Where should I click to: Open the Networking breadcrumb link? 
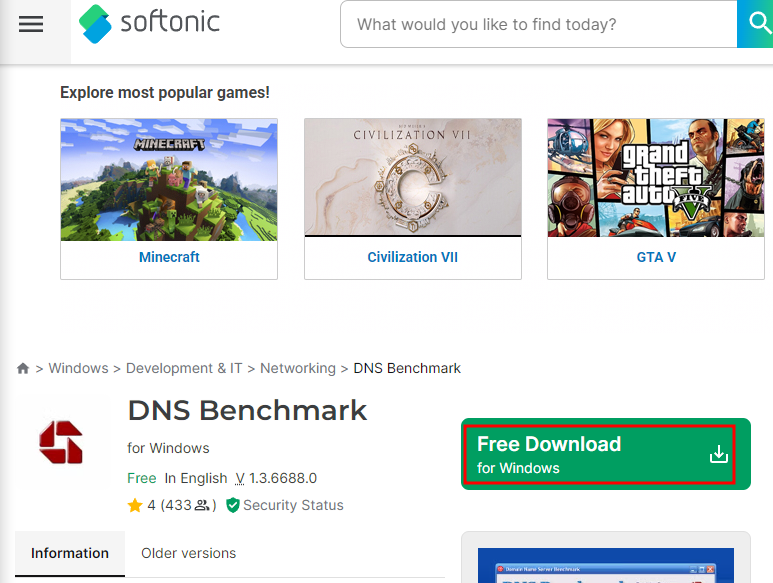(298, 368)
